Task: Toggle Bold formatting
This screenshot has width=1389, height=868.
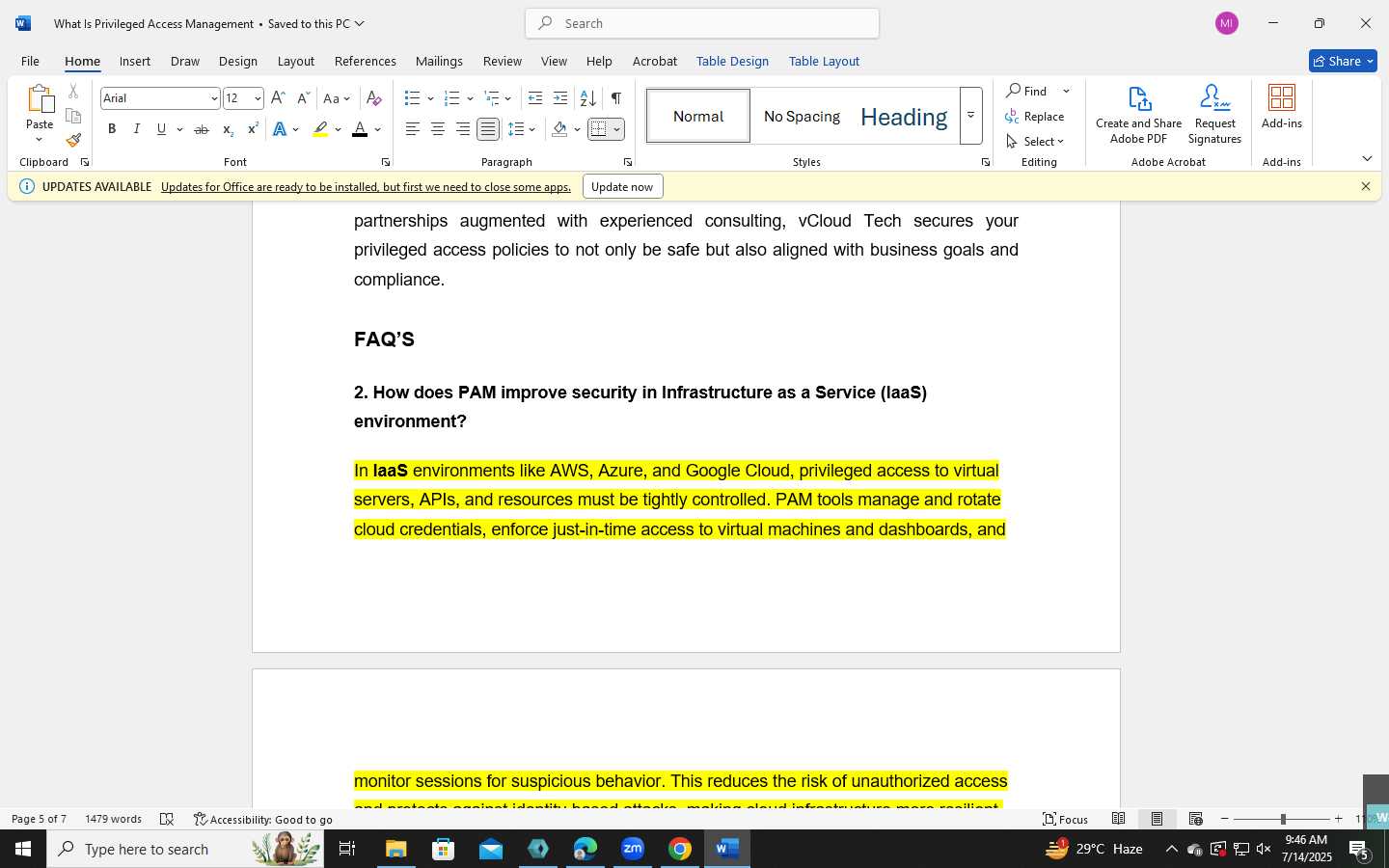Action: tap(112, 129)
